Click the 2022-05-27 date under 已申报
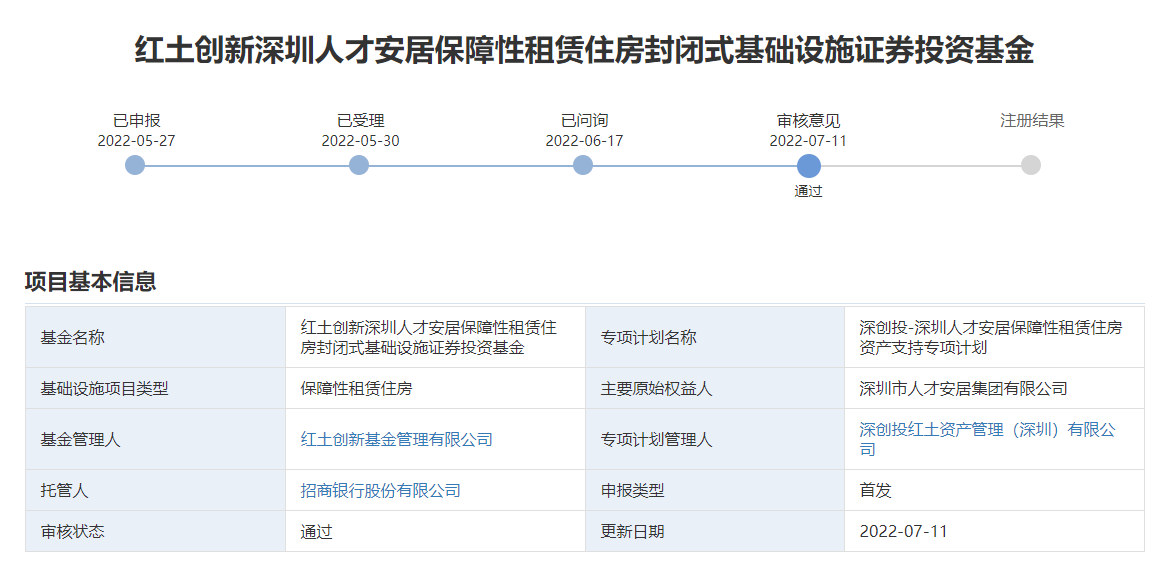 pos(136,141)
